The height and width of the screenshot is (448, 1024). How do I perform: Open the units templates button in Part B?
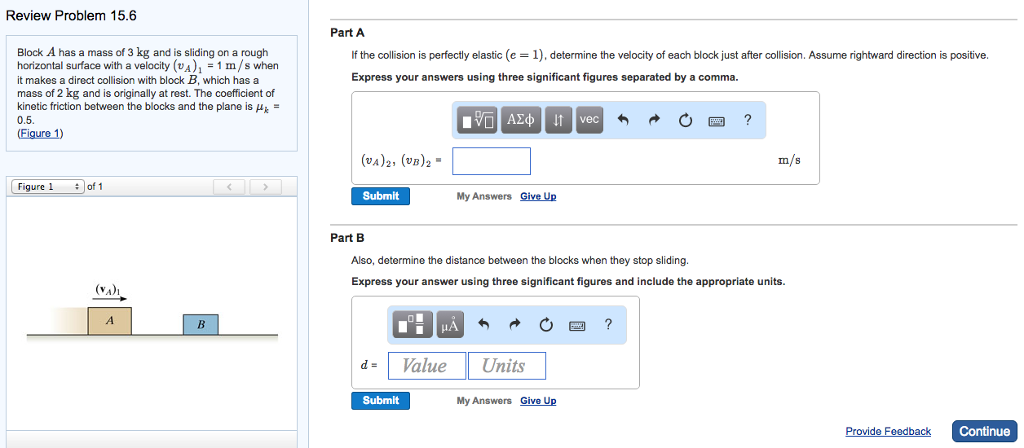(411, 324)
